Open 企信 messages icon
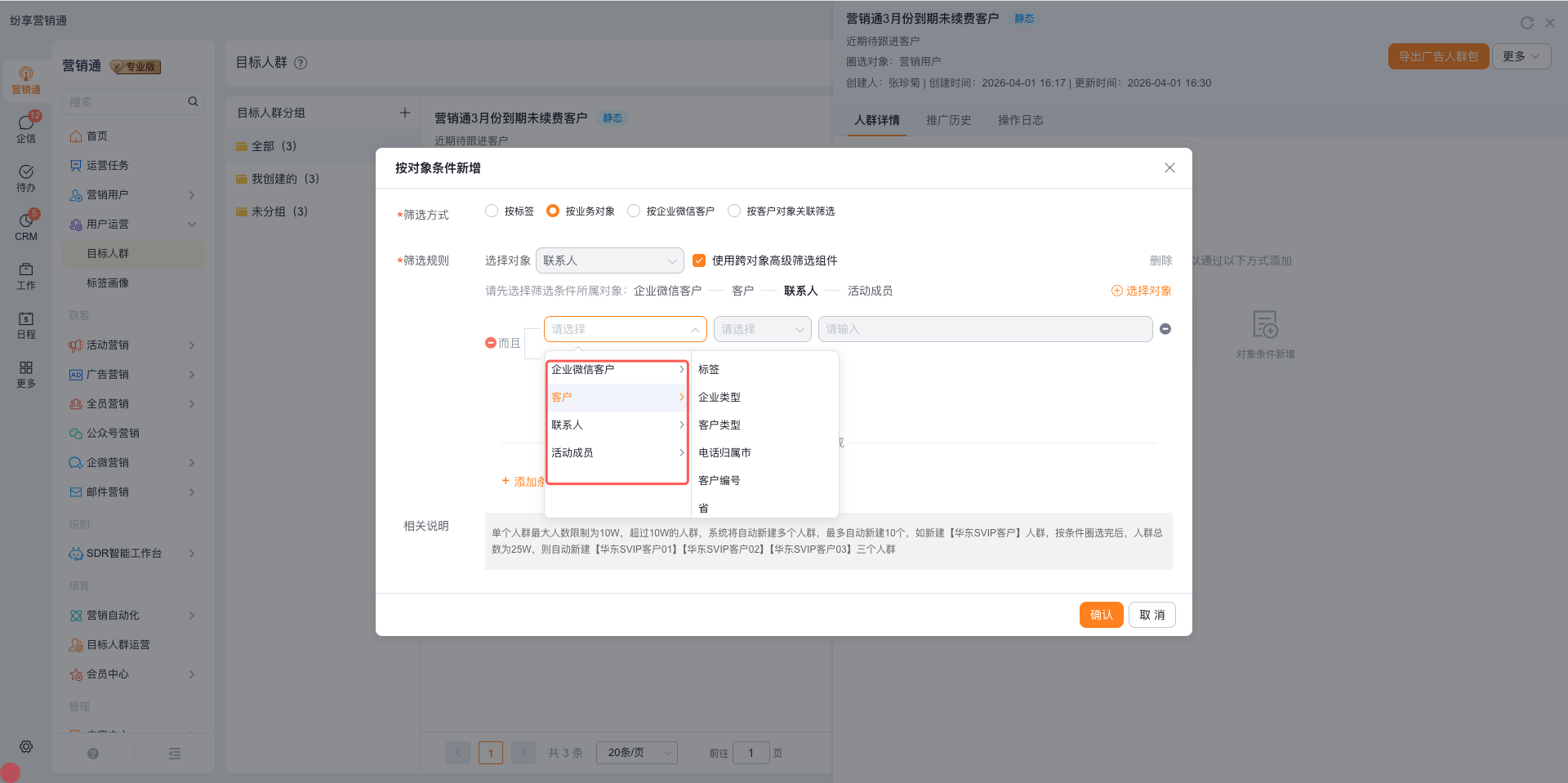Viewport: 1568px width, 783px height. coord(26,127)
